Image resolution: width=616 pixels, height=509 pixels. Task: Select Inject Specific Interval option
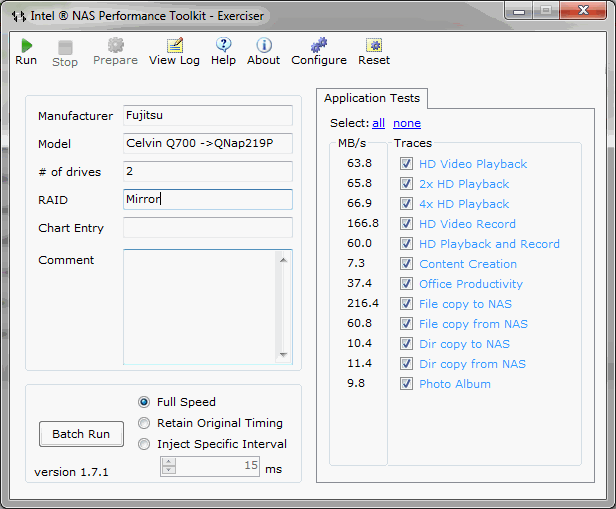click(144, 444)
